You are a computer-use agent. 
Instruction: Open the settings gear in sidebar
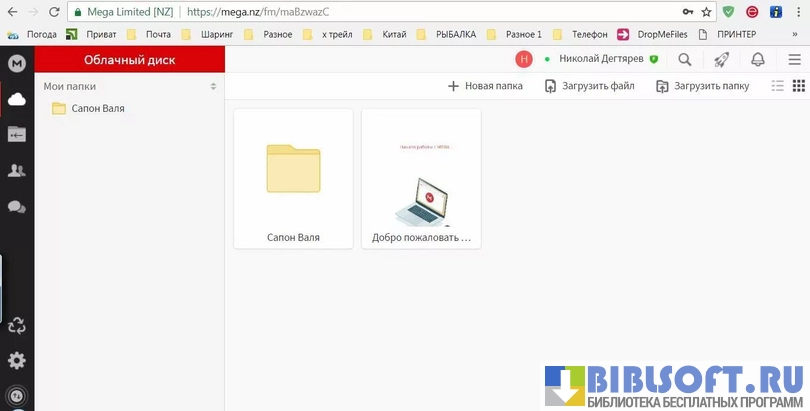16,361
